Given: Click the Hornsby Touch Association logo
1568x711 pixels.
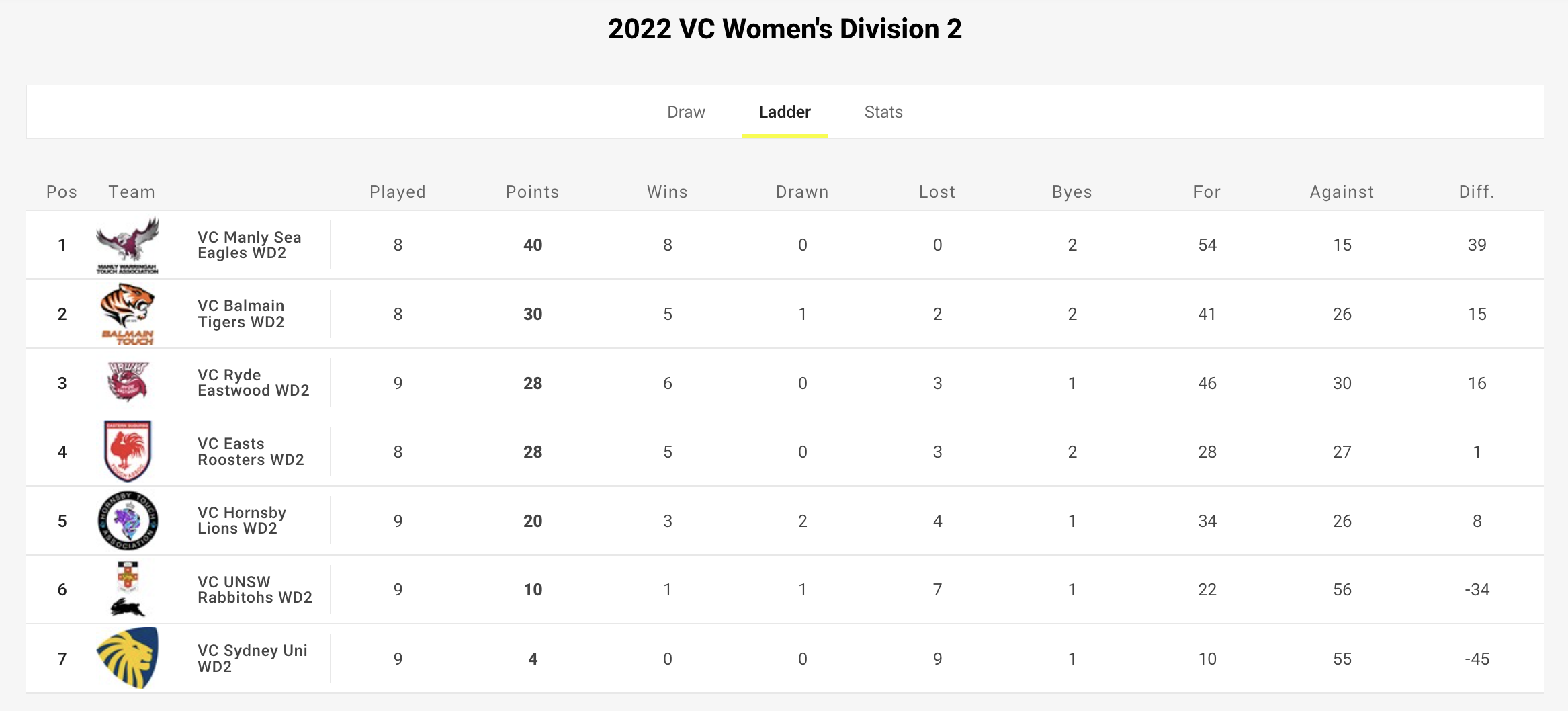Looking at the screenshot, I should click(x=128, y=521).
